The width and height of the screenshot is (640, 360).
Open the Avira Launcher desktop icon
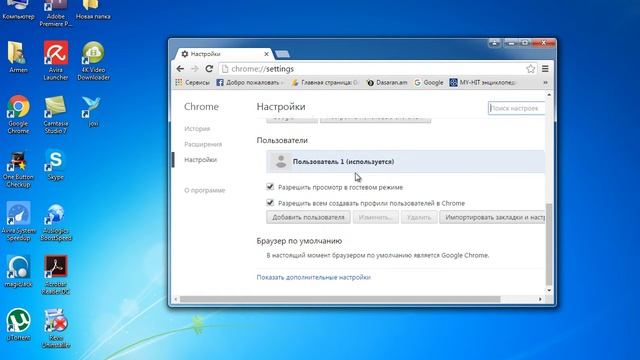(x=56, y=60)
